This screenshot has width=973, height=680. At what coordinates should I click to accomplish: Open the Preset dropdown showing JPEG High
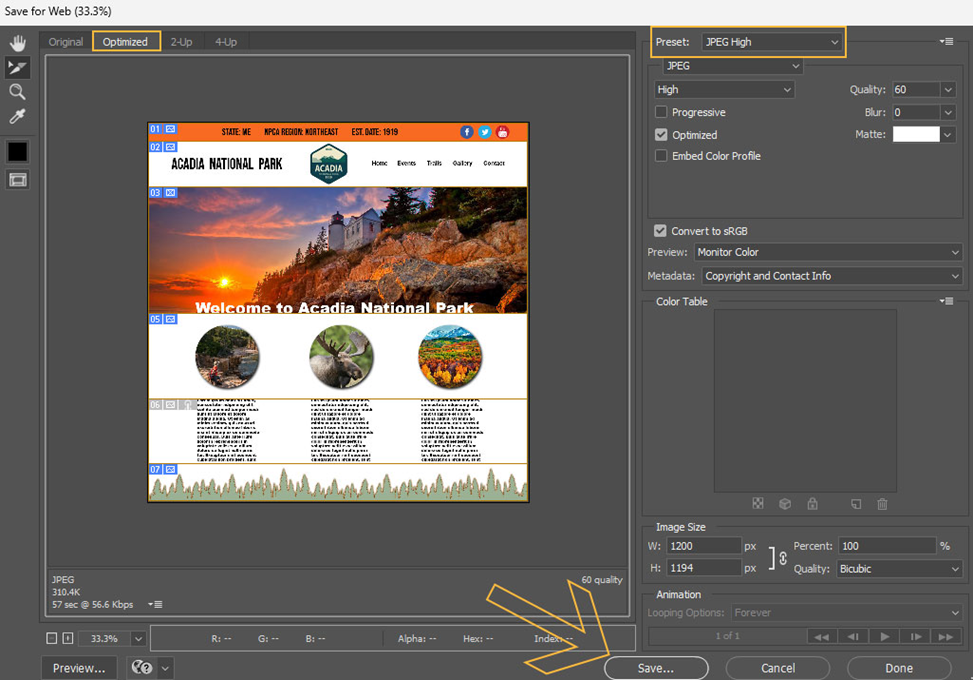click(x=771, y=42)
